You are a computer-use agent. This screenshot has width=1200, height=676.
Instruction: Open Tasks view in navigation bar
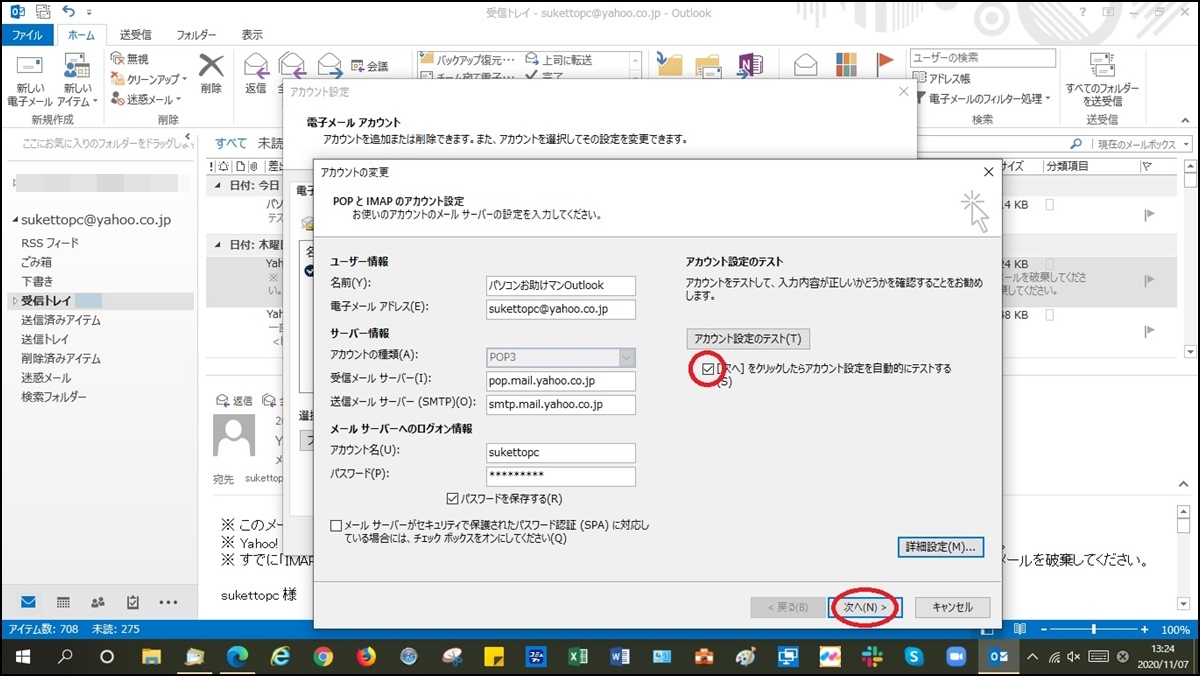(x=133, y=602)
